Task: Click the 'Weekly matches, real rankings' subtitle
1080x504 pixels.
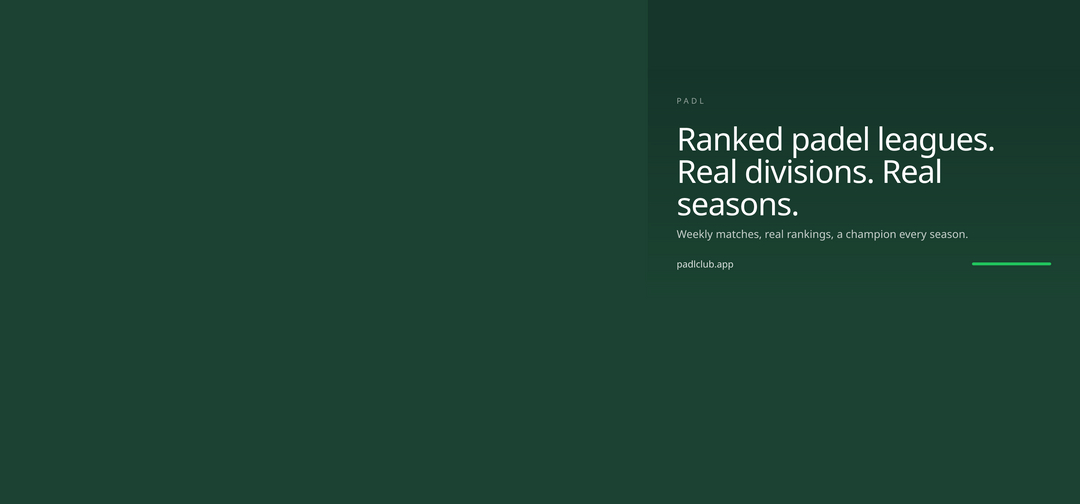Action: point(822,234)
